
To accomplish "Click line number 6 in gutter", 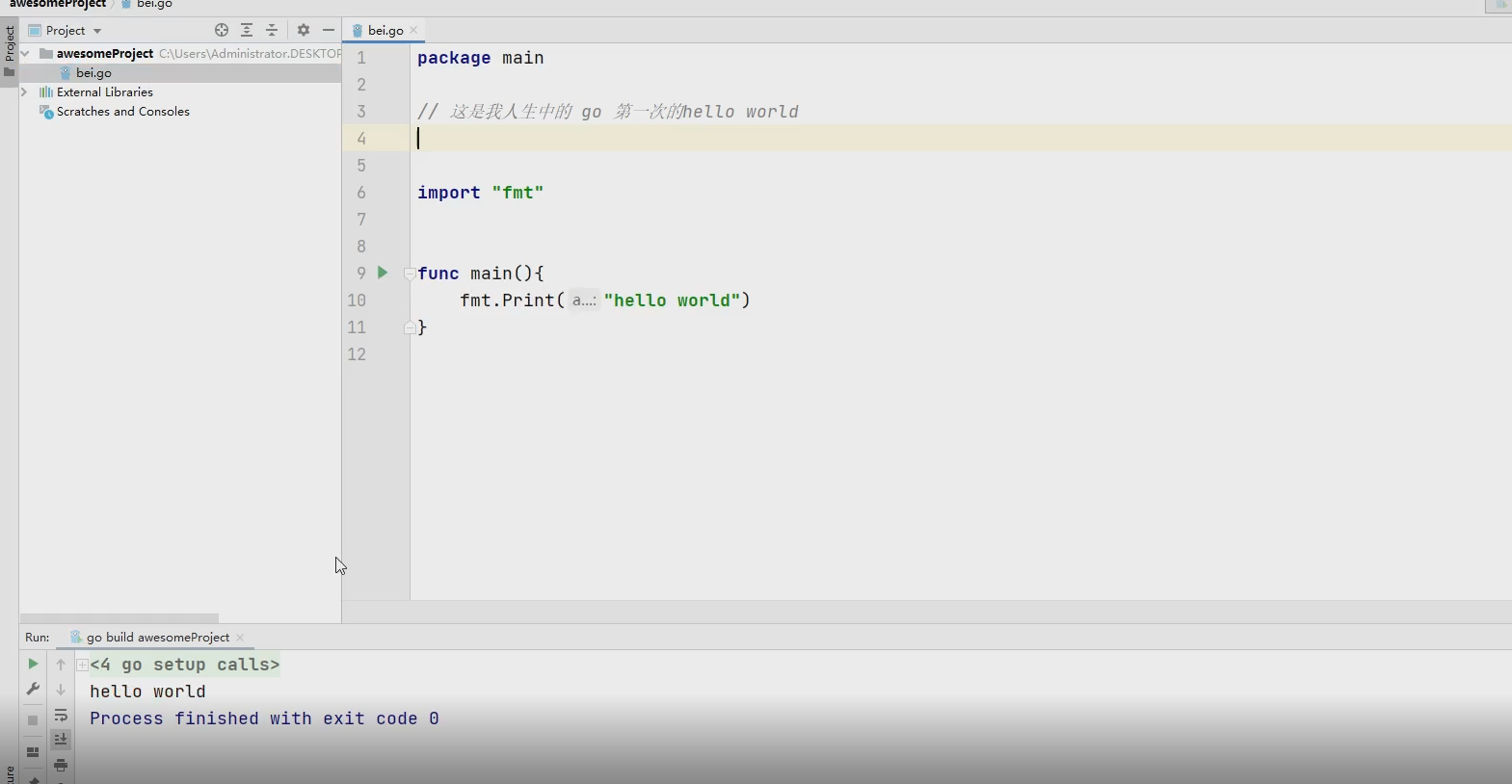I will (361, 193).
